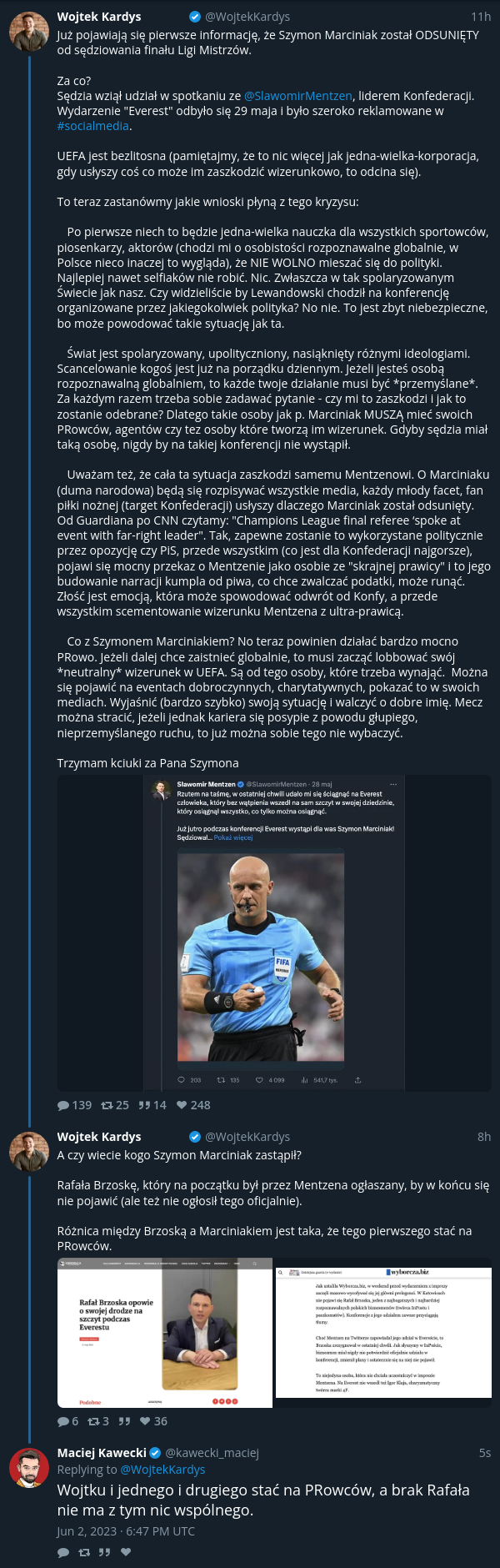Viewport: 500px width, 1568px height.
Task: Reply to the first Wojtek Kardys tweet
Action: click(x=74, y=1105)
